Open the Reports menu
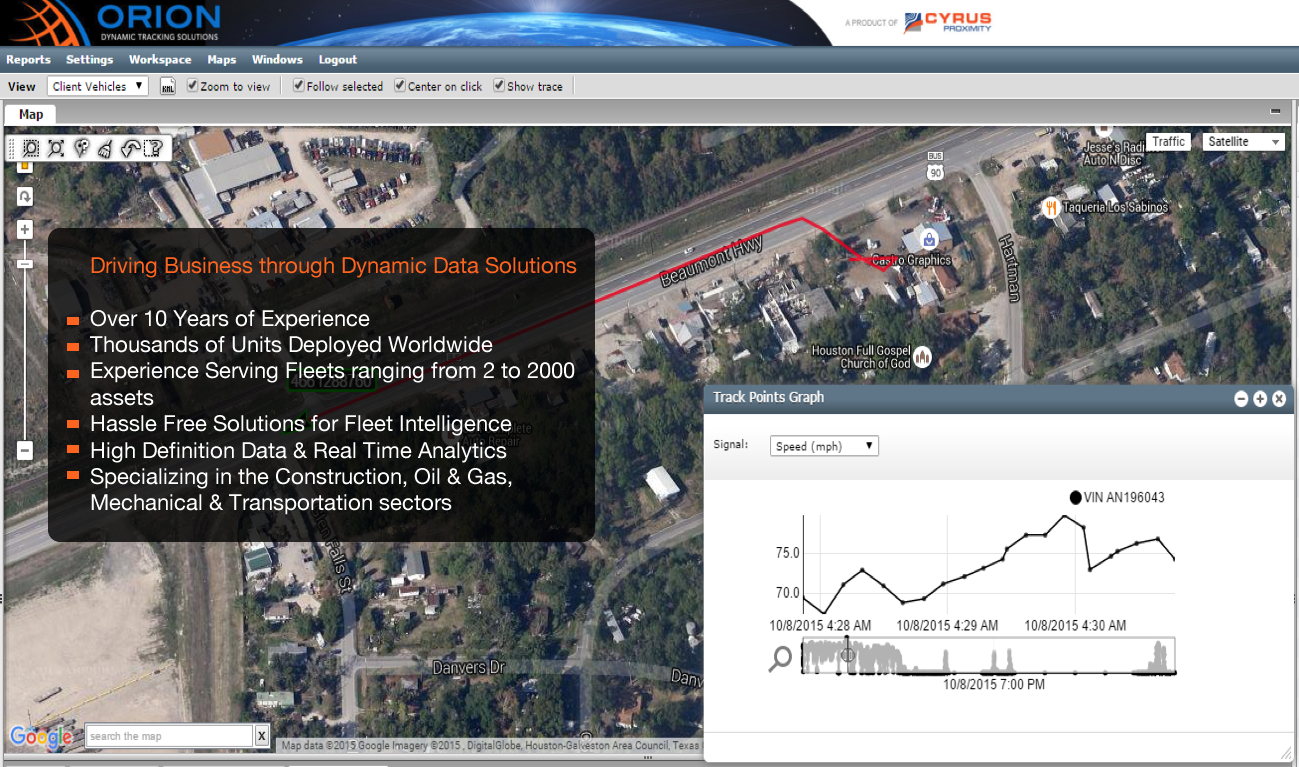 click(28, 60)
